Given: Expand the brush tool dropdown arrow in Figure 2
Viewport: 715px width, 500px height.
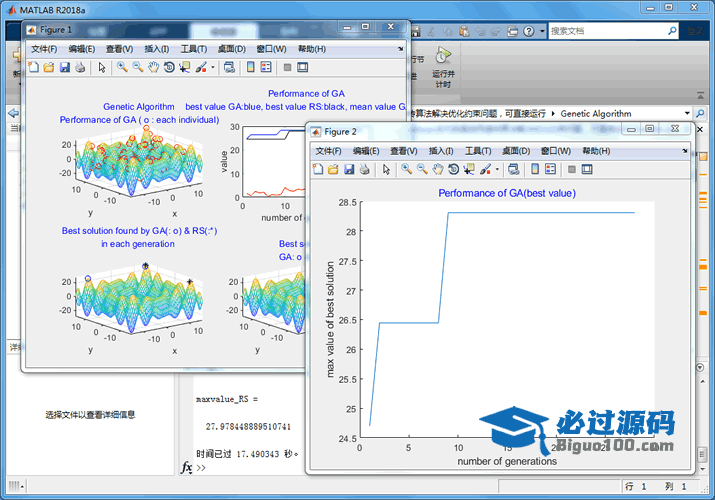Looking at the screenshot, I should [497, 170].
